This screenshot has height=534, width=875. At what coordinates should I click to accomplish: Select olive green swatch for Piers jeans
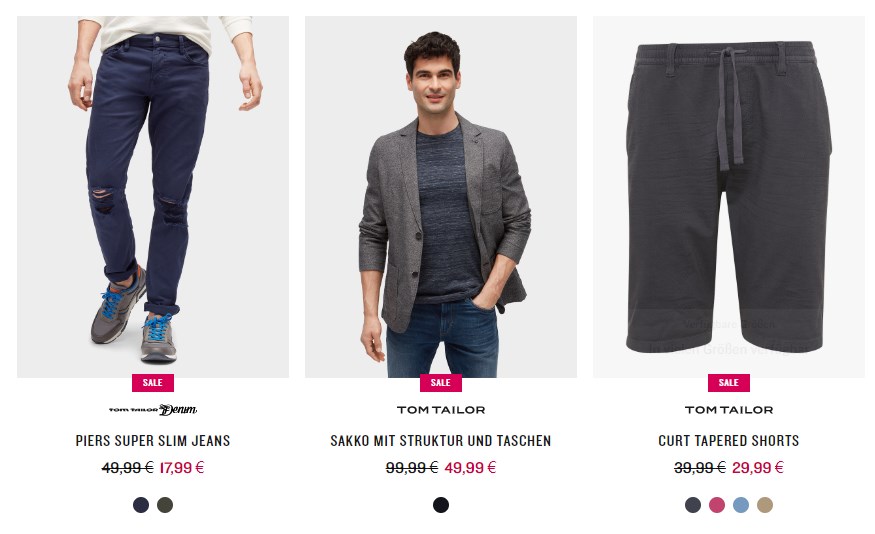click(165, 505)
